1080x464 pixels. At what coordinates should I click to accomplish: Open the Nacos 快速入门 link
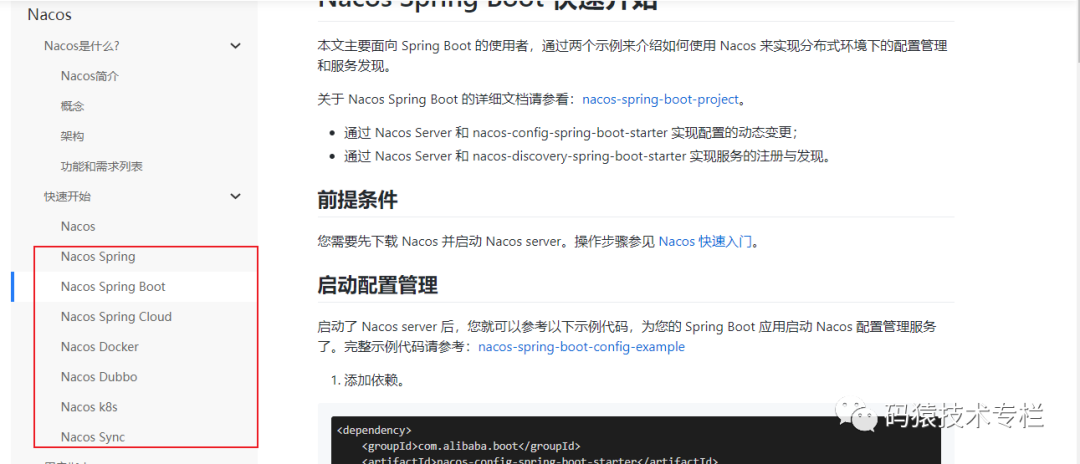705,242
